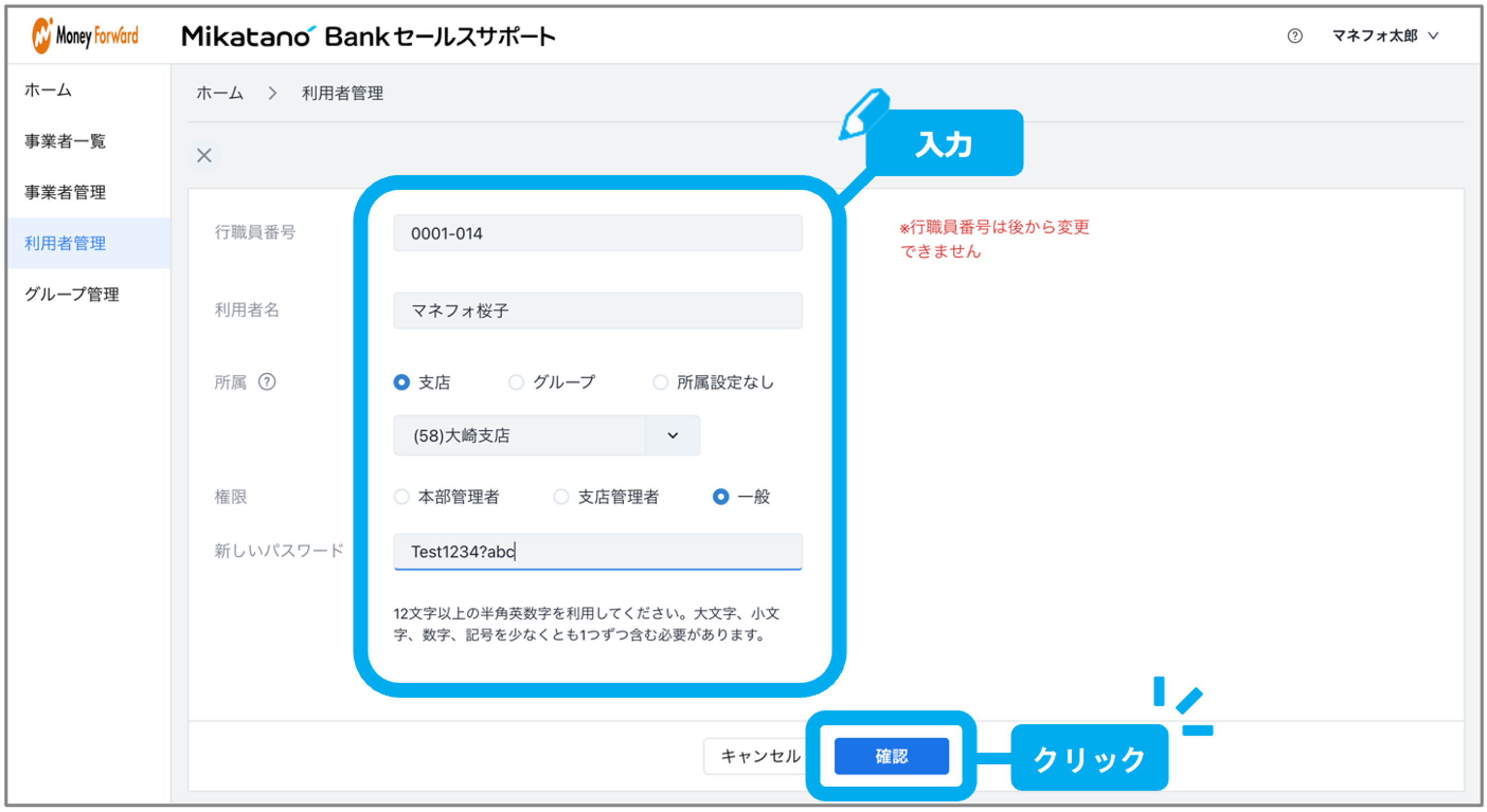Click the 新しいパスワード field label
1487x812 pixels.
[279, 550]
